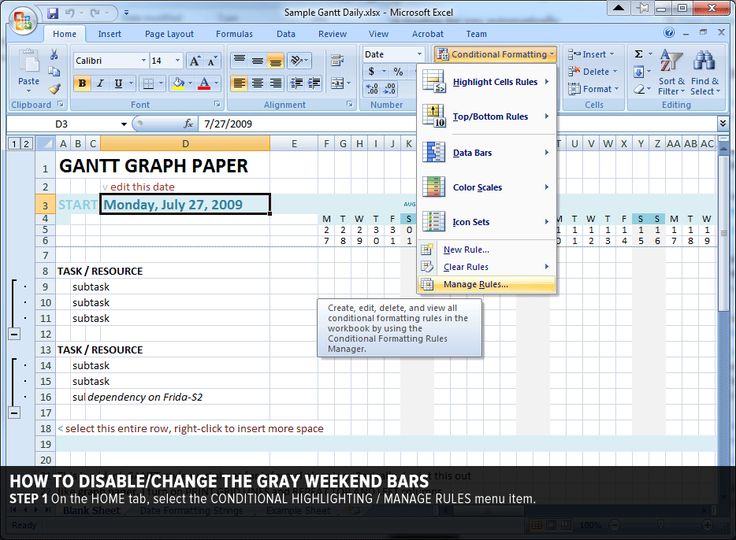Open the Fill Color dropdown arrow

pyautogui.click(x=190, y=84)
